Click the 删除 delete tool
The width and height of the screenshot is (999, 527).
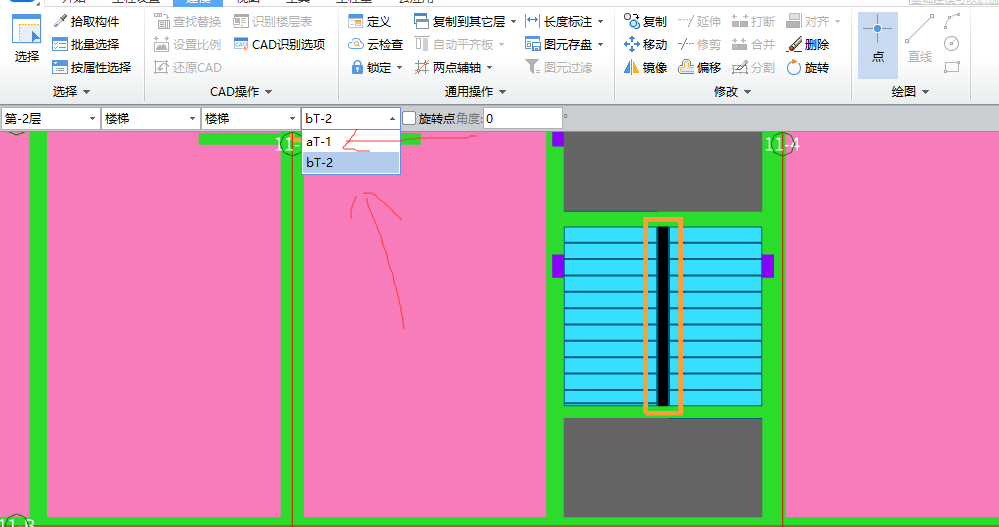coord(808,45)
